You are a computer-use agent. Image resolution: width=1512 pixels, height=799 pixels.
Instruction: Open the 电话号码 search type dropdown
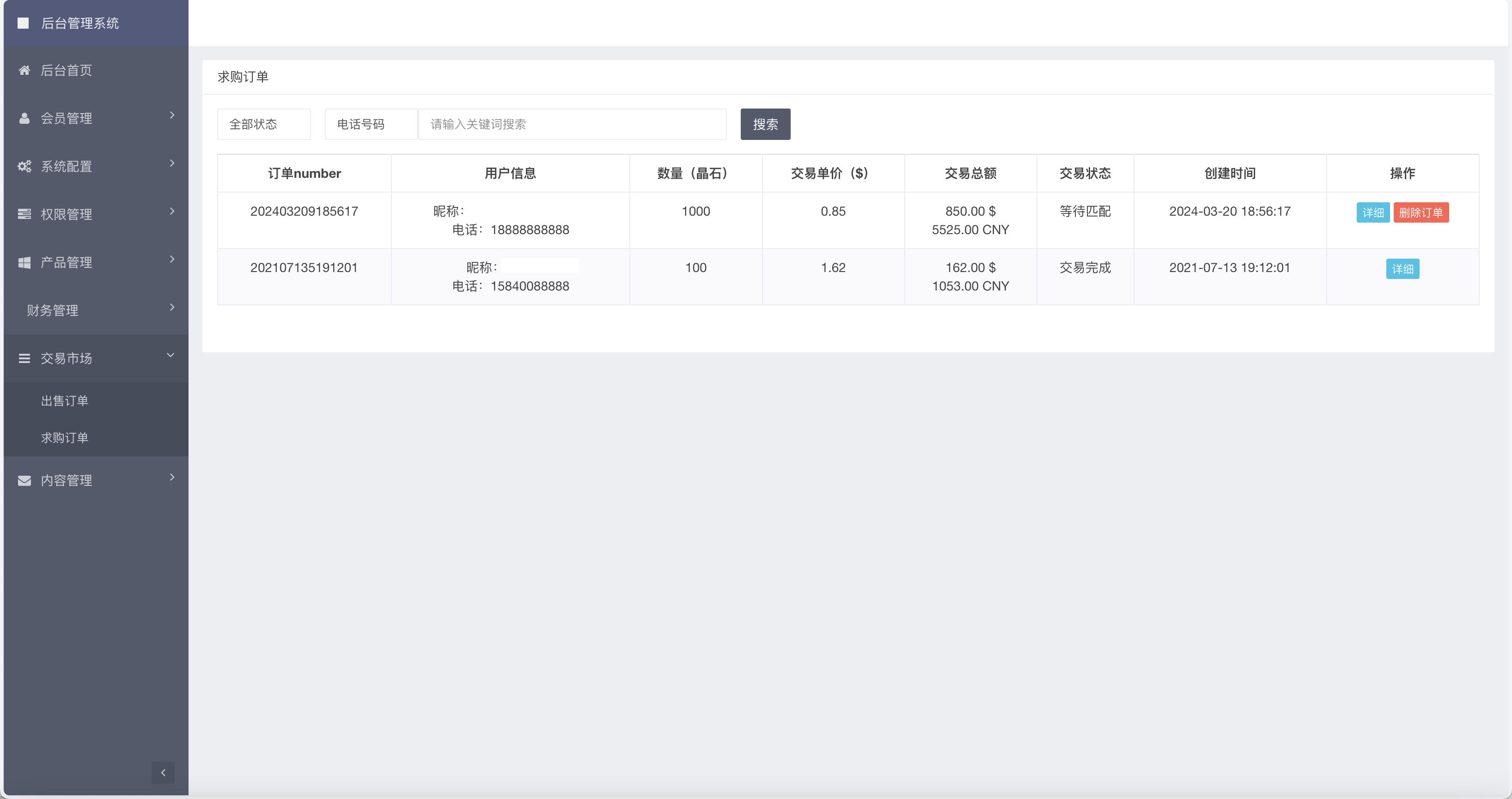click(371, 124)
